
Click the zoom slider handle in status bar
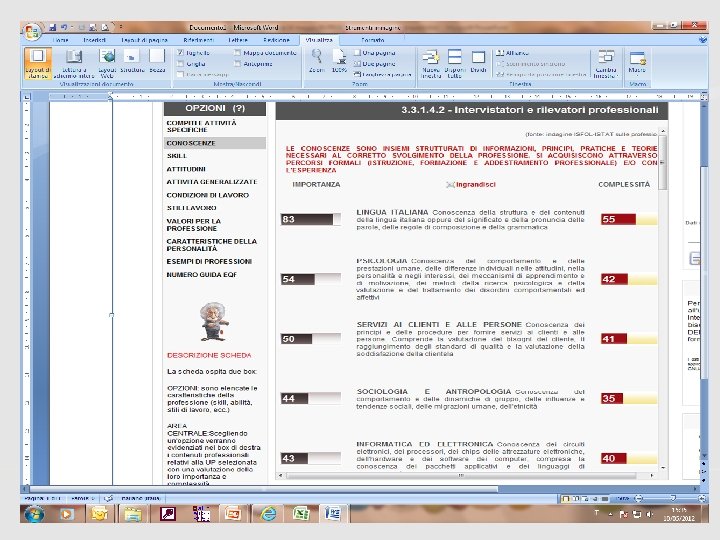673,498
